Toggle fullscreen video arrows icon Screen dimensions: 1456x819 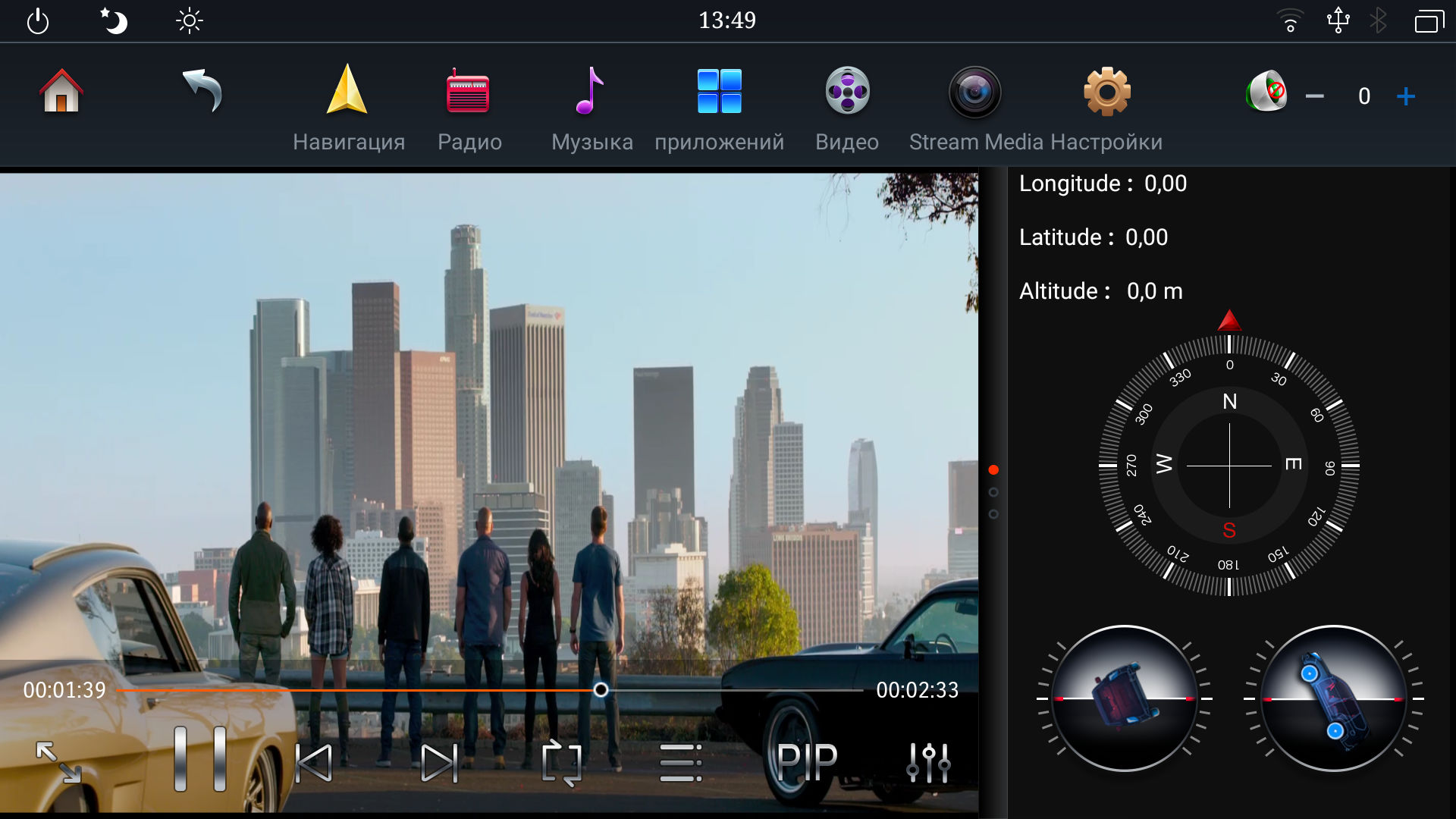point(58,762)
